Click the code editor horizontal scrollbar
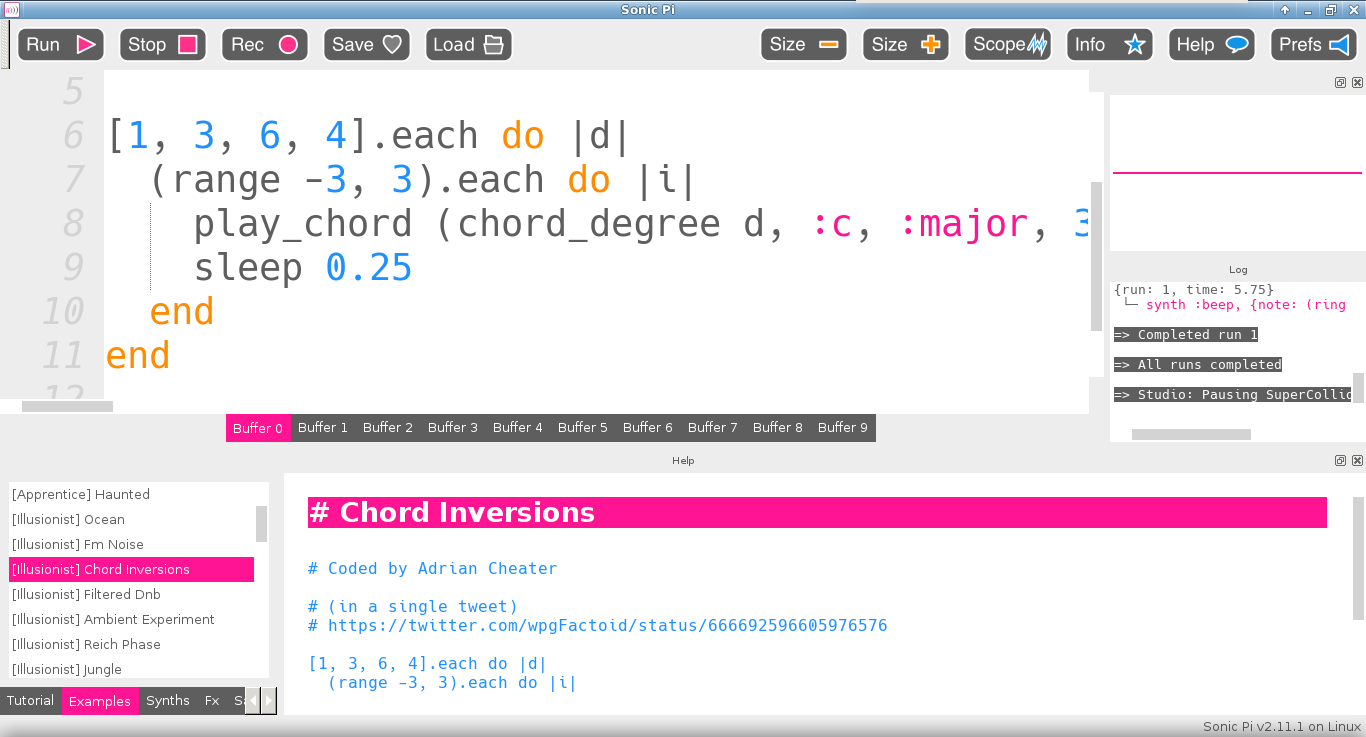This screenshot has width=1366, height=737. point(67,406)
